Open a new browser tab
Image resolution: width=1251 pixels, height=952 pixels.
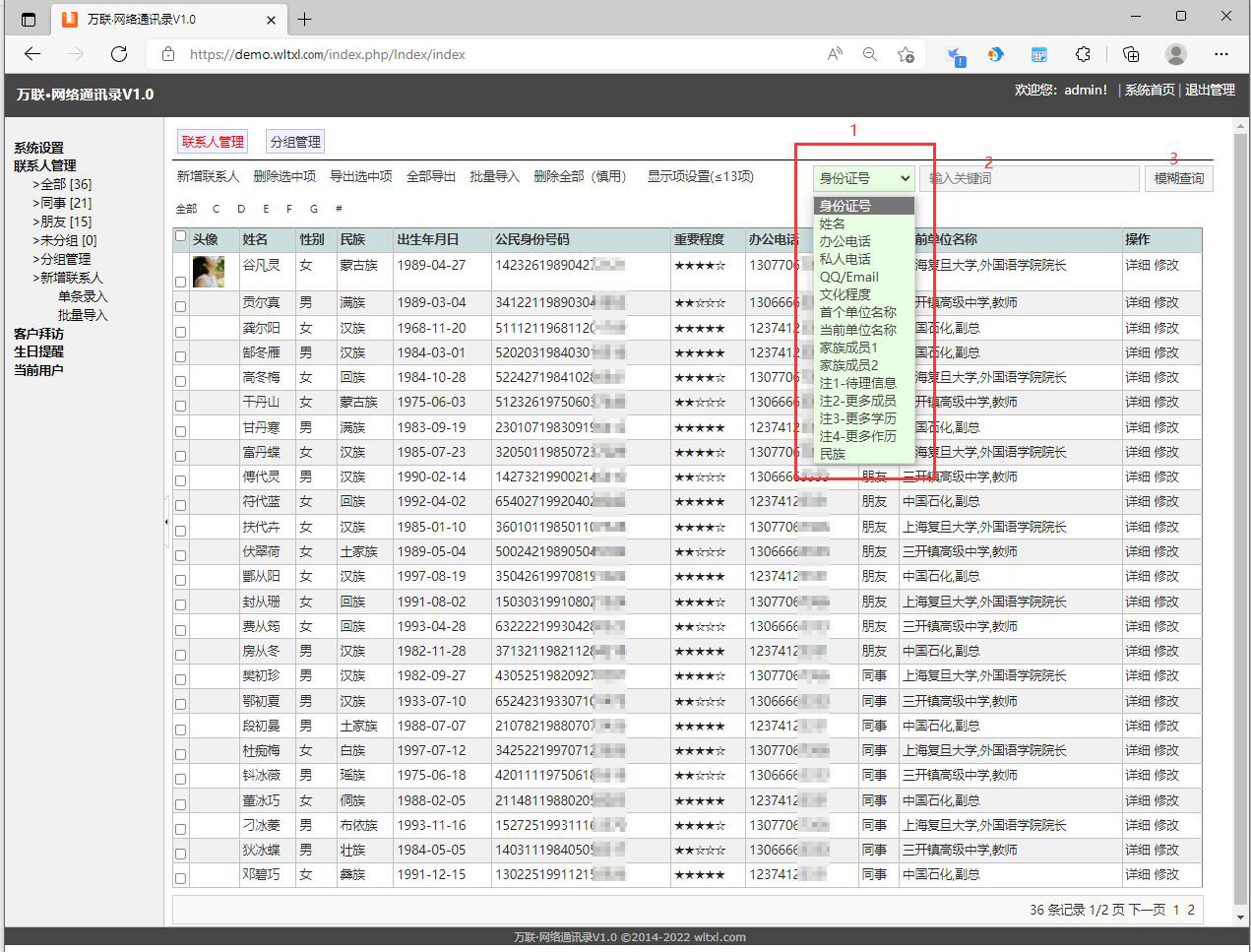click(304, 19)
